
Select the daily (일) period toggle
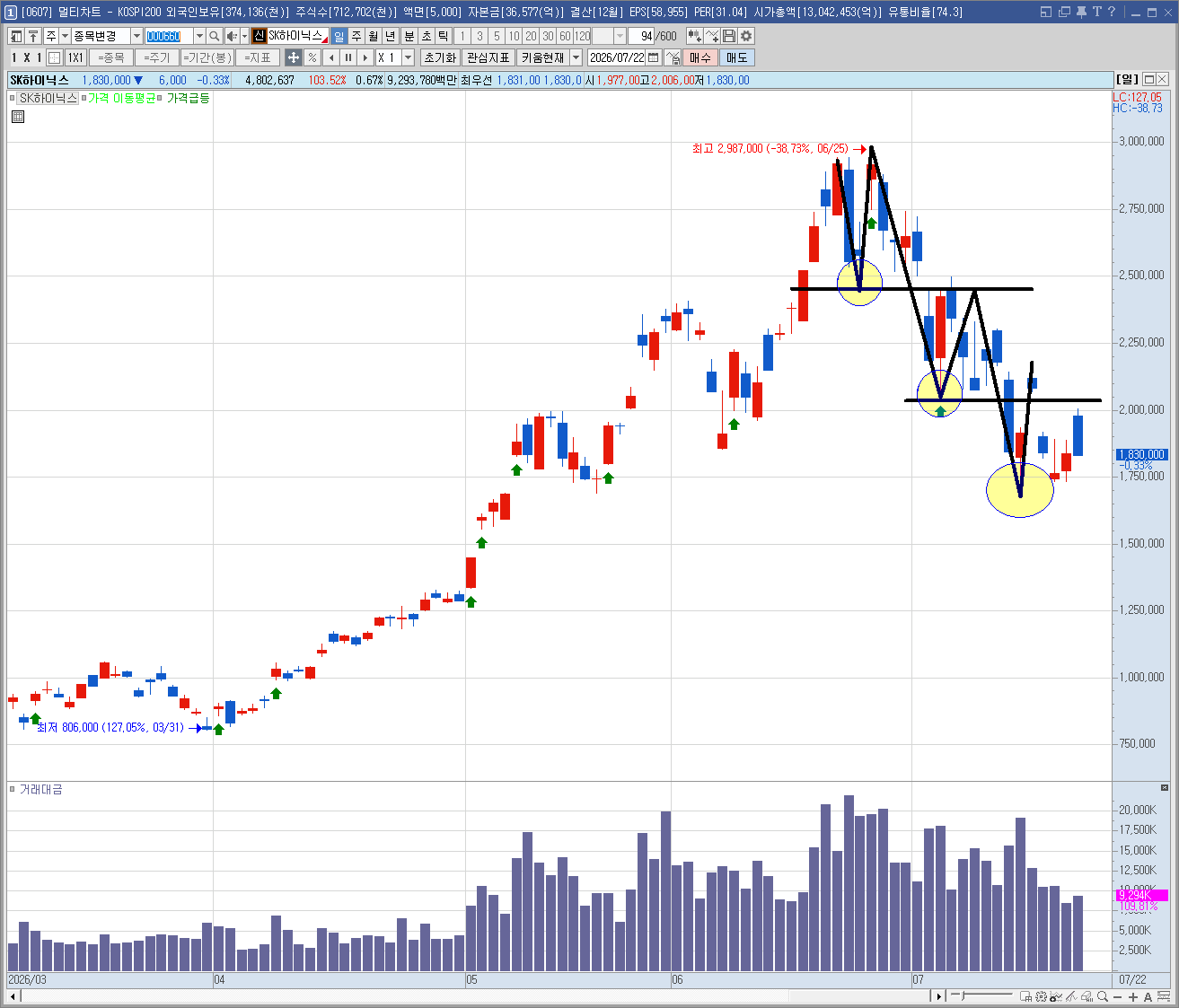[x=339, y=36]
